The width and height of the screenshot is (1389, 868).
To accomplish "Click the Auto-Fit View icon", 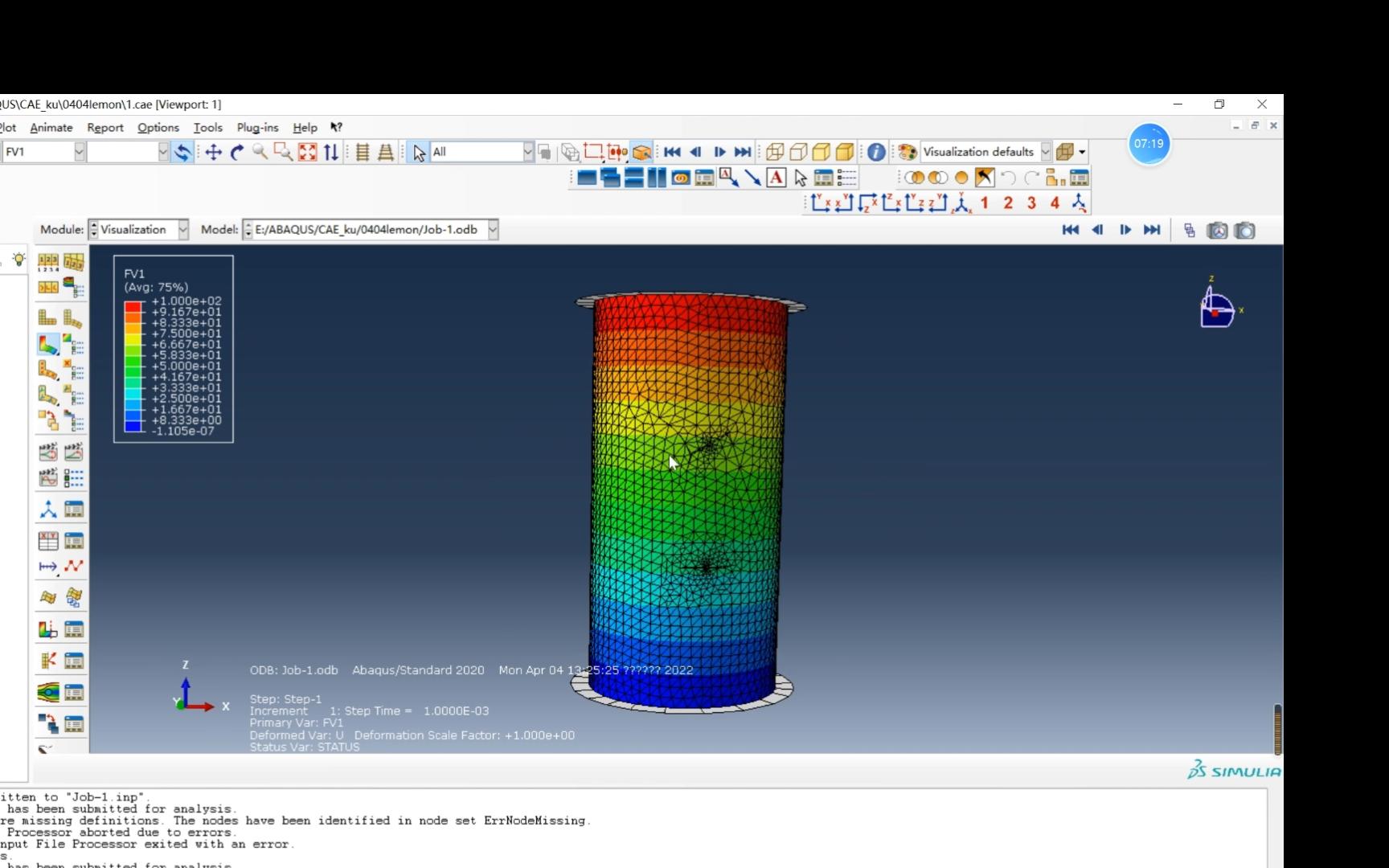I will click(307, 152).
